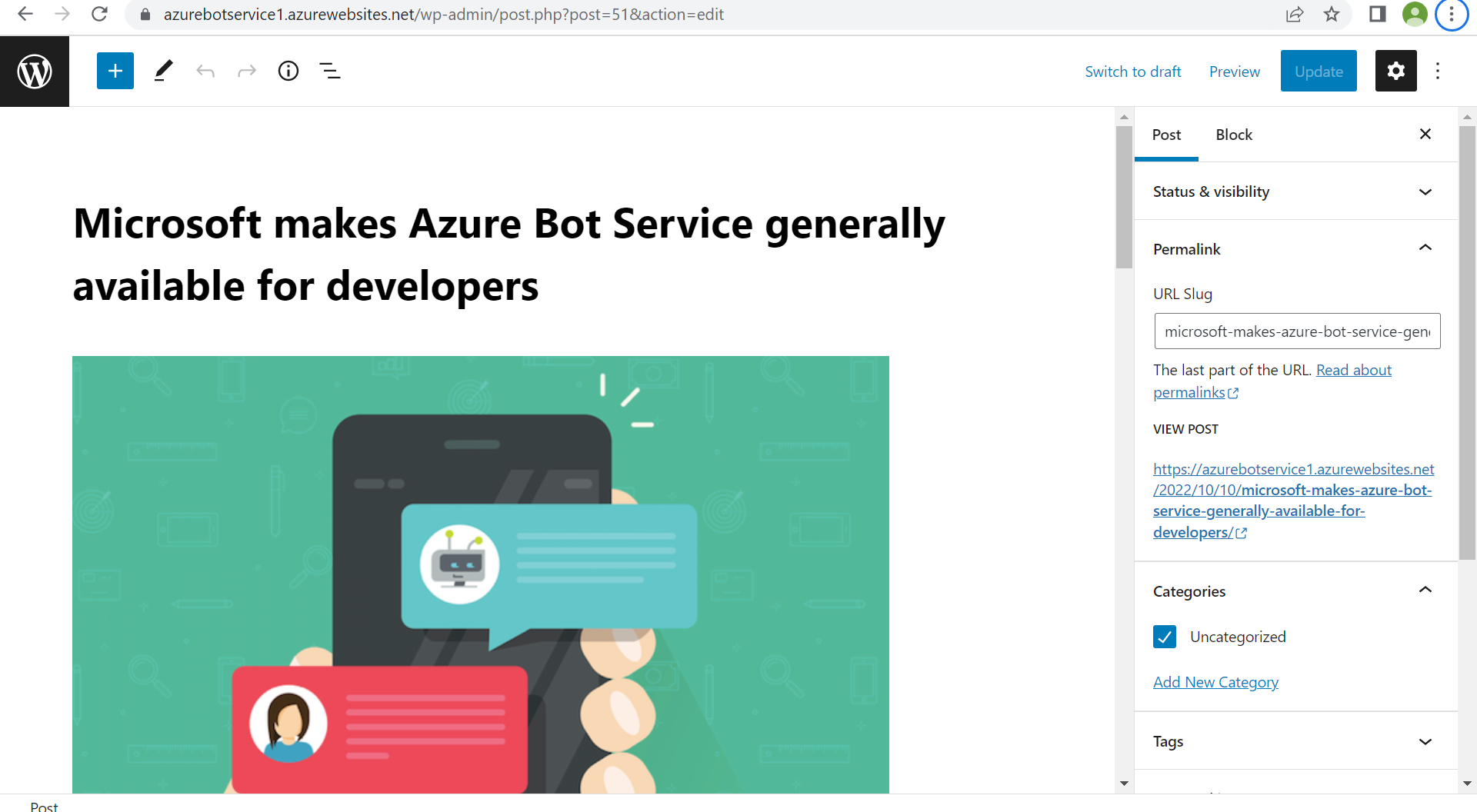This screenshot has height=812, width=1477.
Task: Reload the browser page
Action: [99, 14]
